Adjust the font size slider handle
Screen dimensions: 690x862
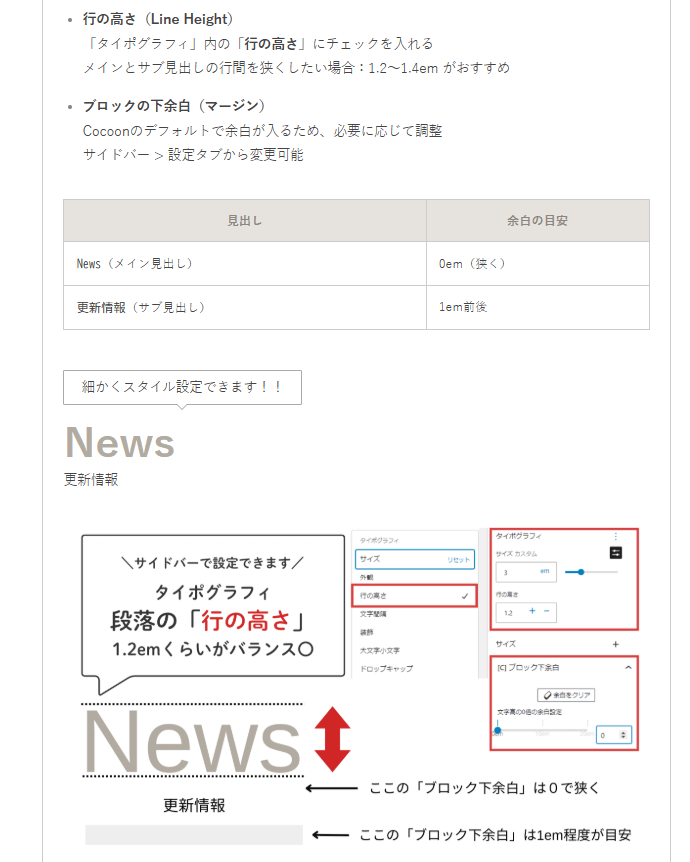click(x=581, y=572)
